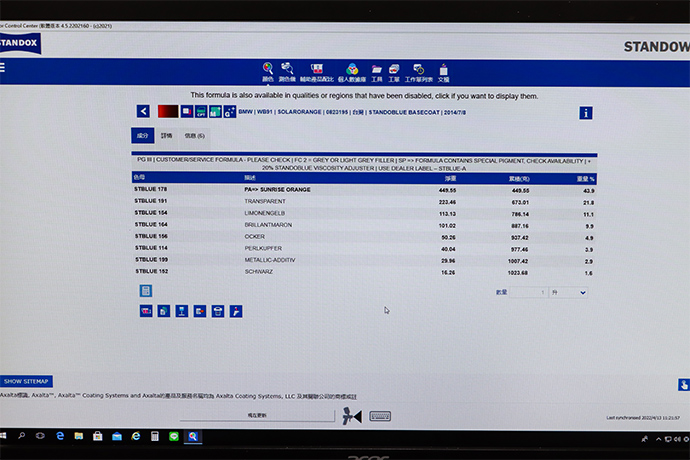Select the STBLUE 114 row

364,249
